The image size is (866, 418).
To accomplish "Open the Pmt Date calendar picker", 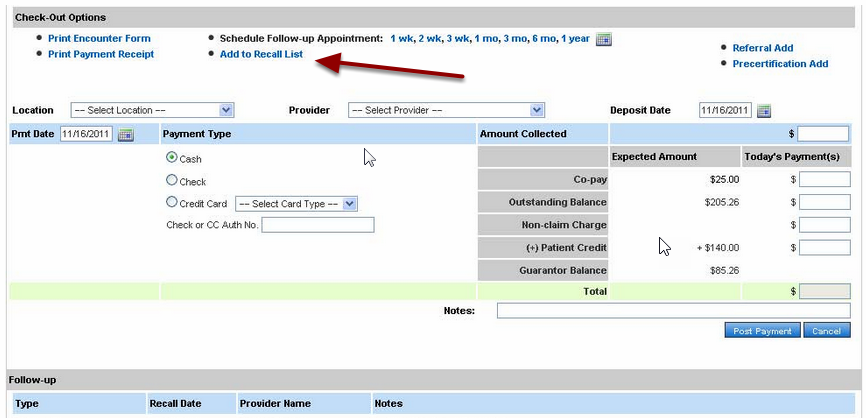I will 125,134.
